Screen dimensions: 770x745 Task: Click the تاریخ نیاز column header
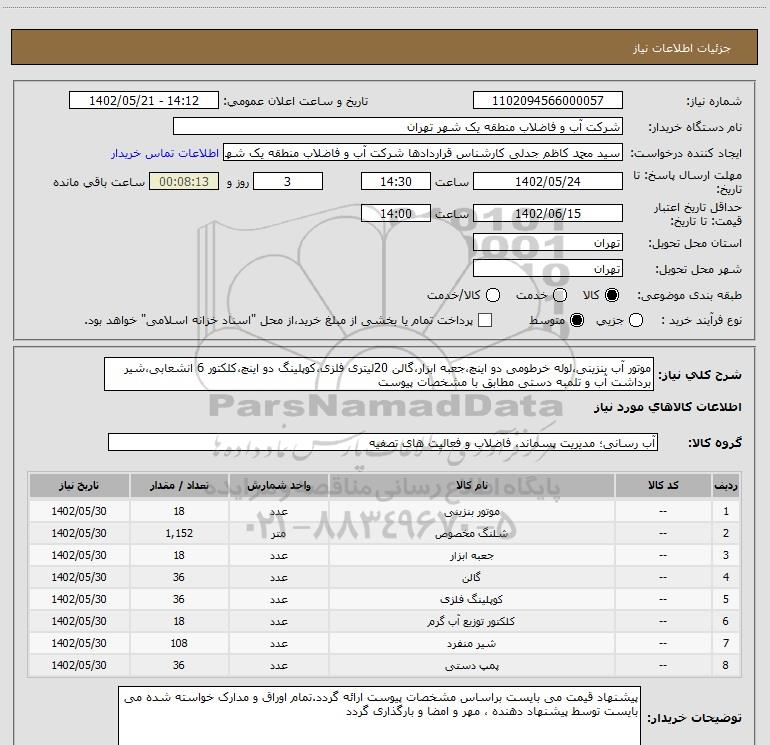coord(79,485)
